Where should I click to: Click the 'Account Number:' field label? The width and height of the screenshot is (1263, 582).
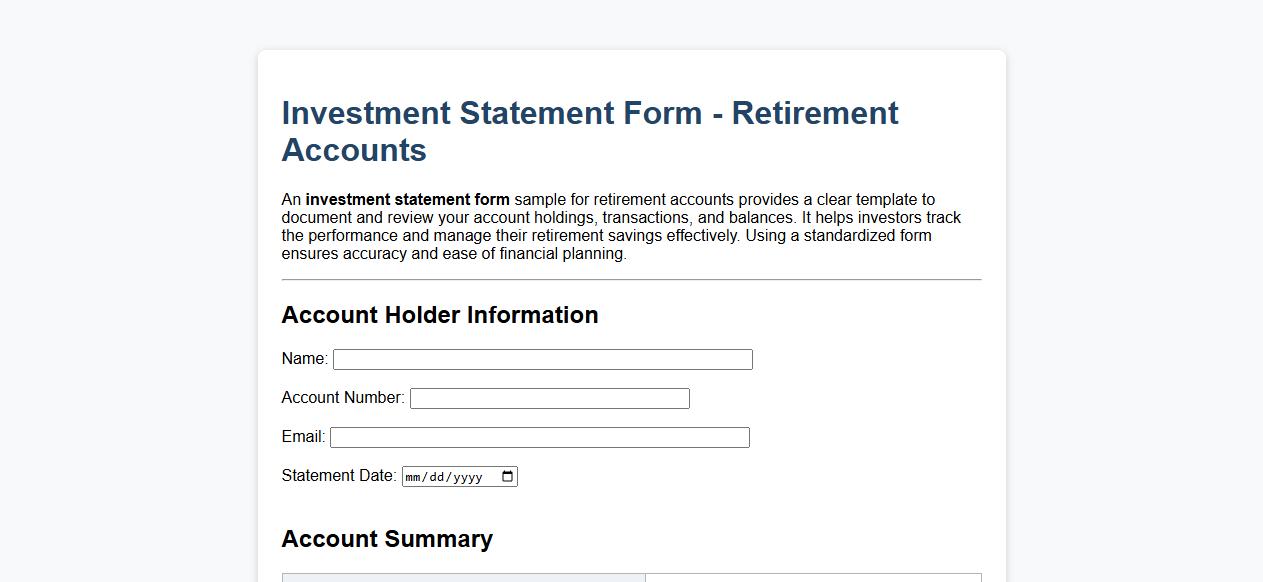click(x=343, y=397)
